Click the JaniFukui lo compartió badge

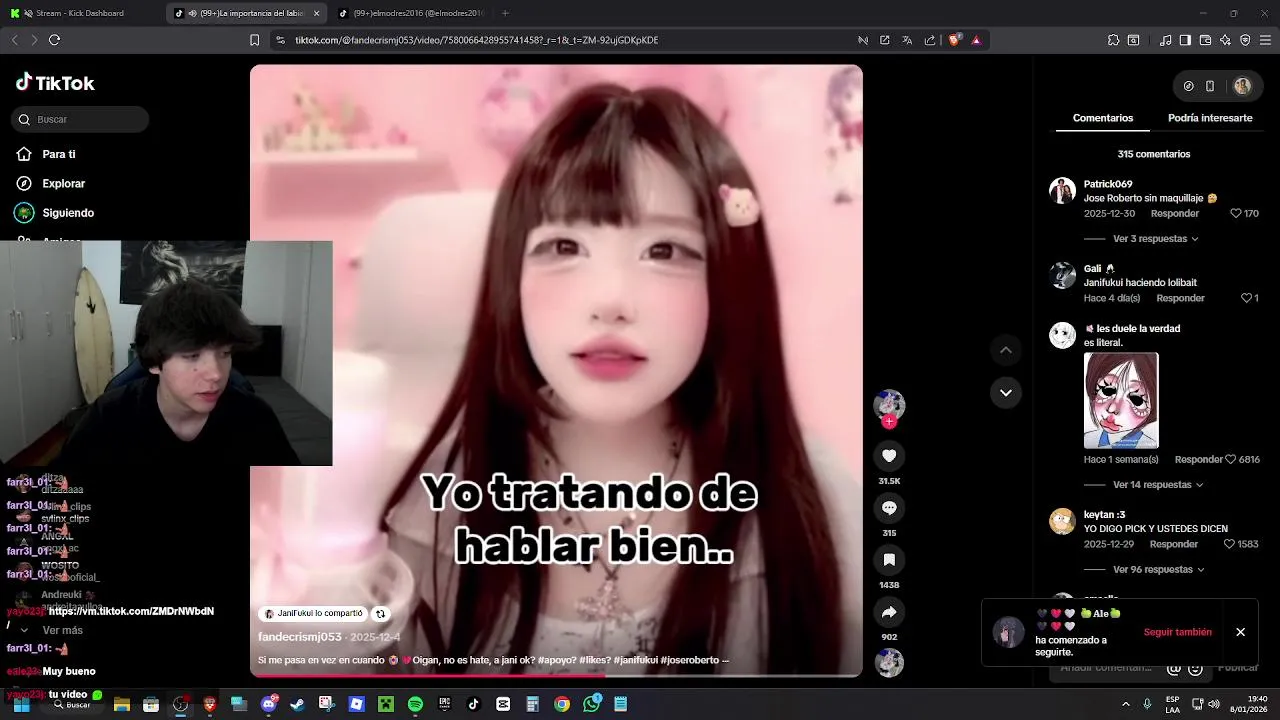[x=314, y=613]
